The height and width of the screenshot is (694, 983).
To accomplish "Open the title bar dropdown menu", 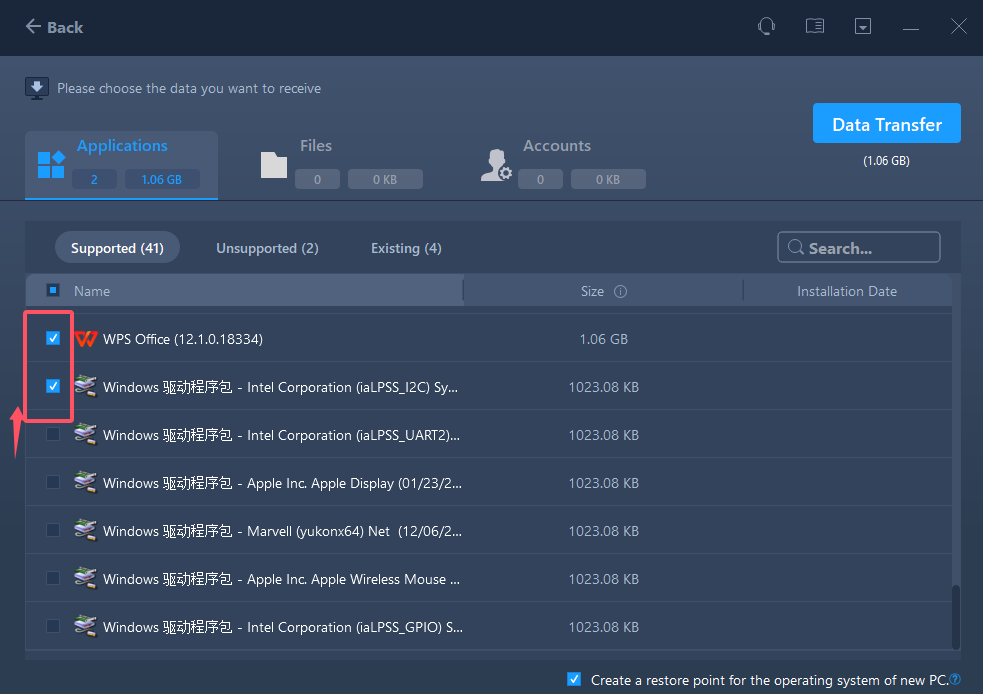I will (x=863, y=27).
